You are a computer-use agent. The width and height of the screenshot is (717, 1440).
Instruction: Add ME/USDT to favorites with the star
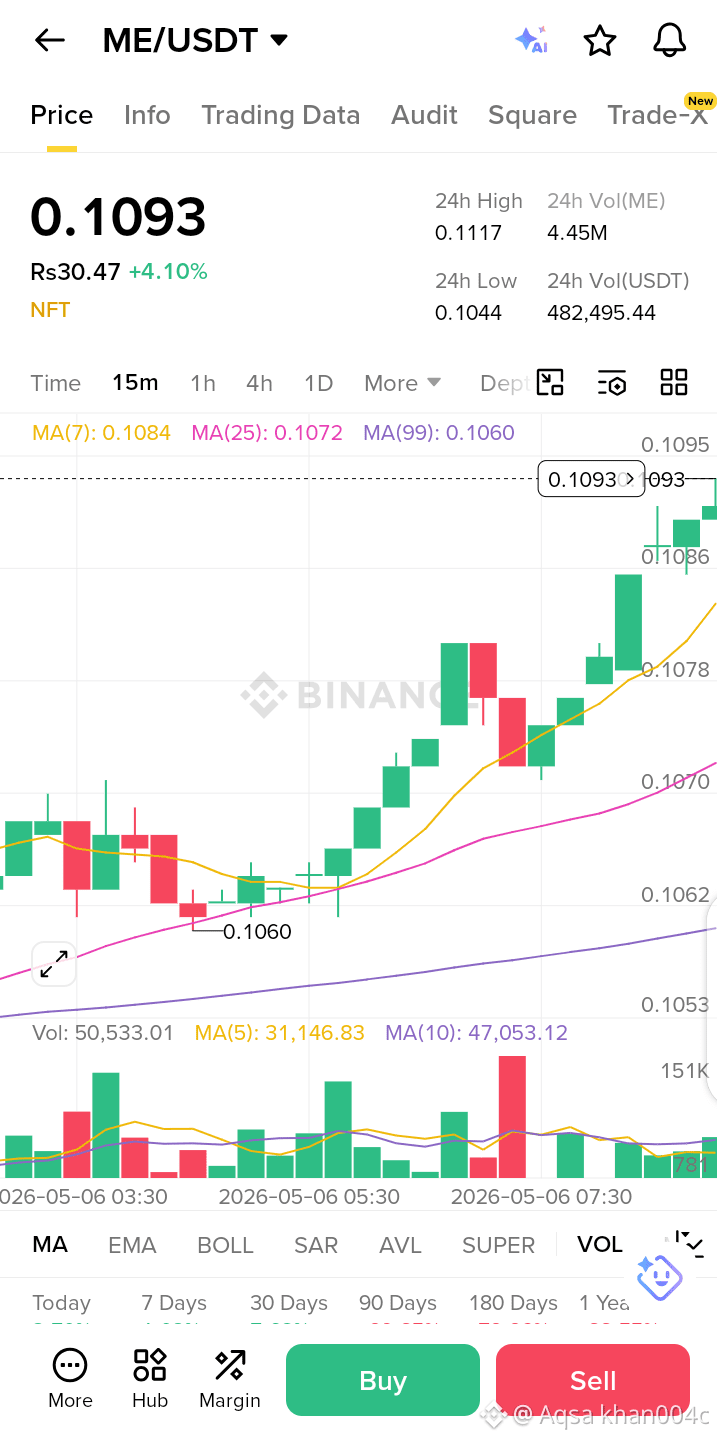coord(599,40)
